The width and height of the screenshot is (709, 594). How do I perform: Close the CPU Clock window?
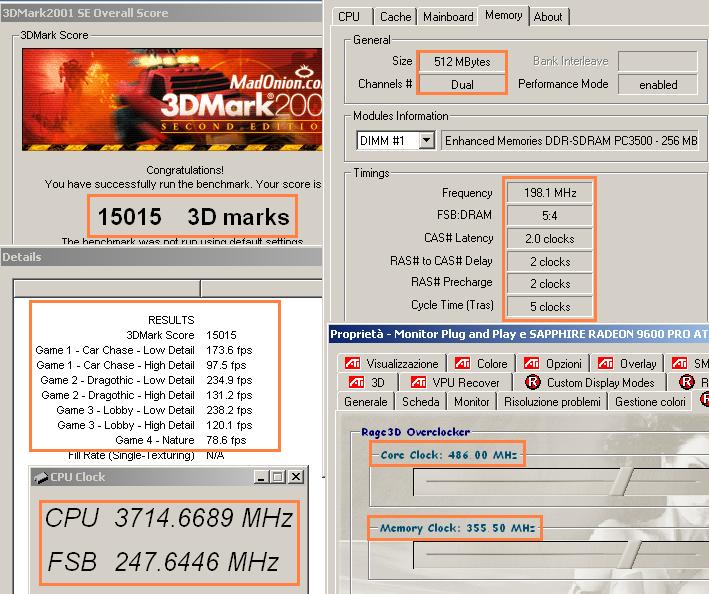tap(296, 477)
